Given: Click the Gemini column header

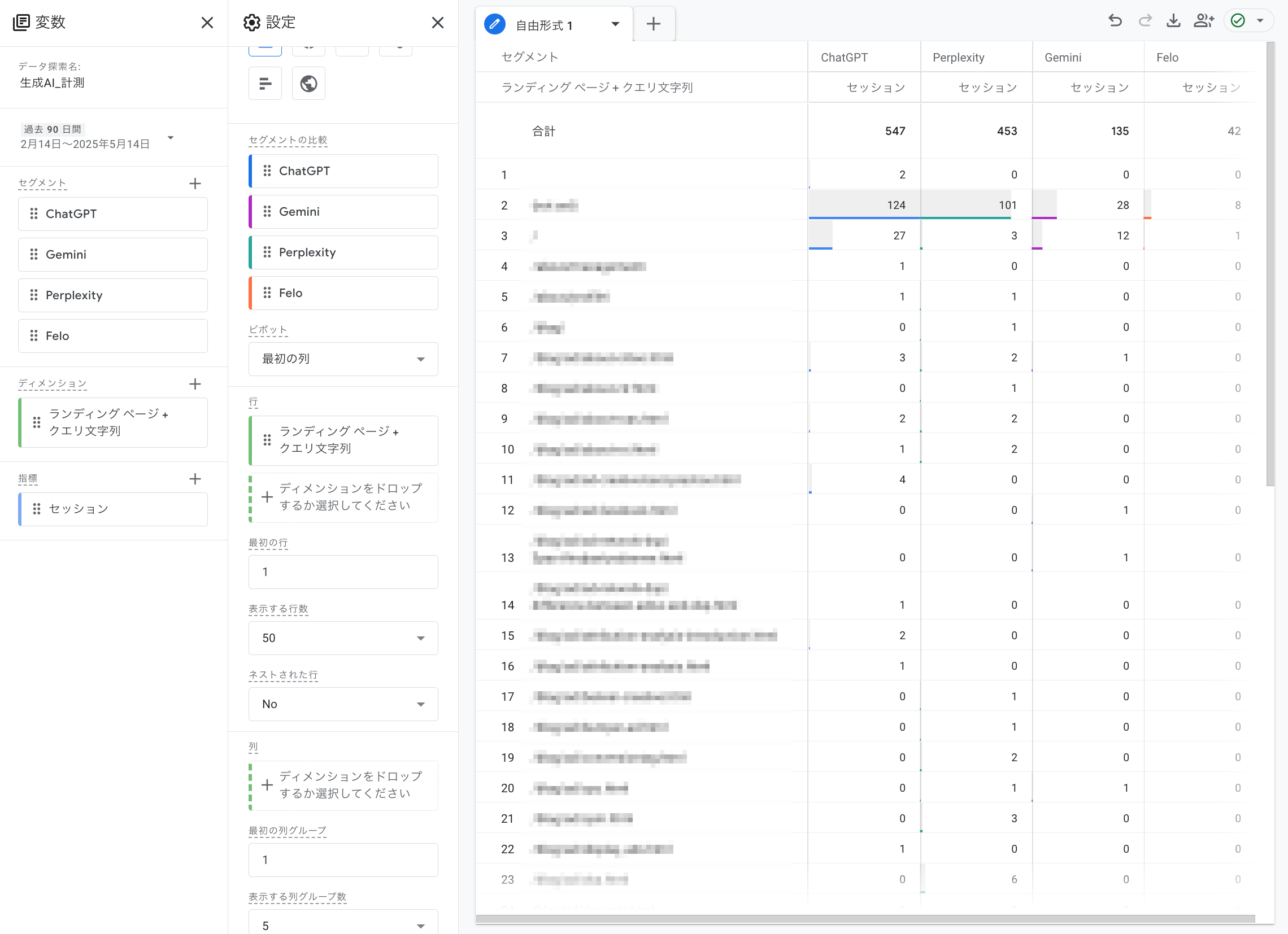Looking at the screenshot, I should 1063,58.
